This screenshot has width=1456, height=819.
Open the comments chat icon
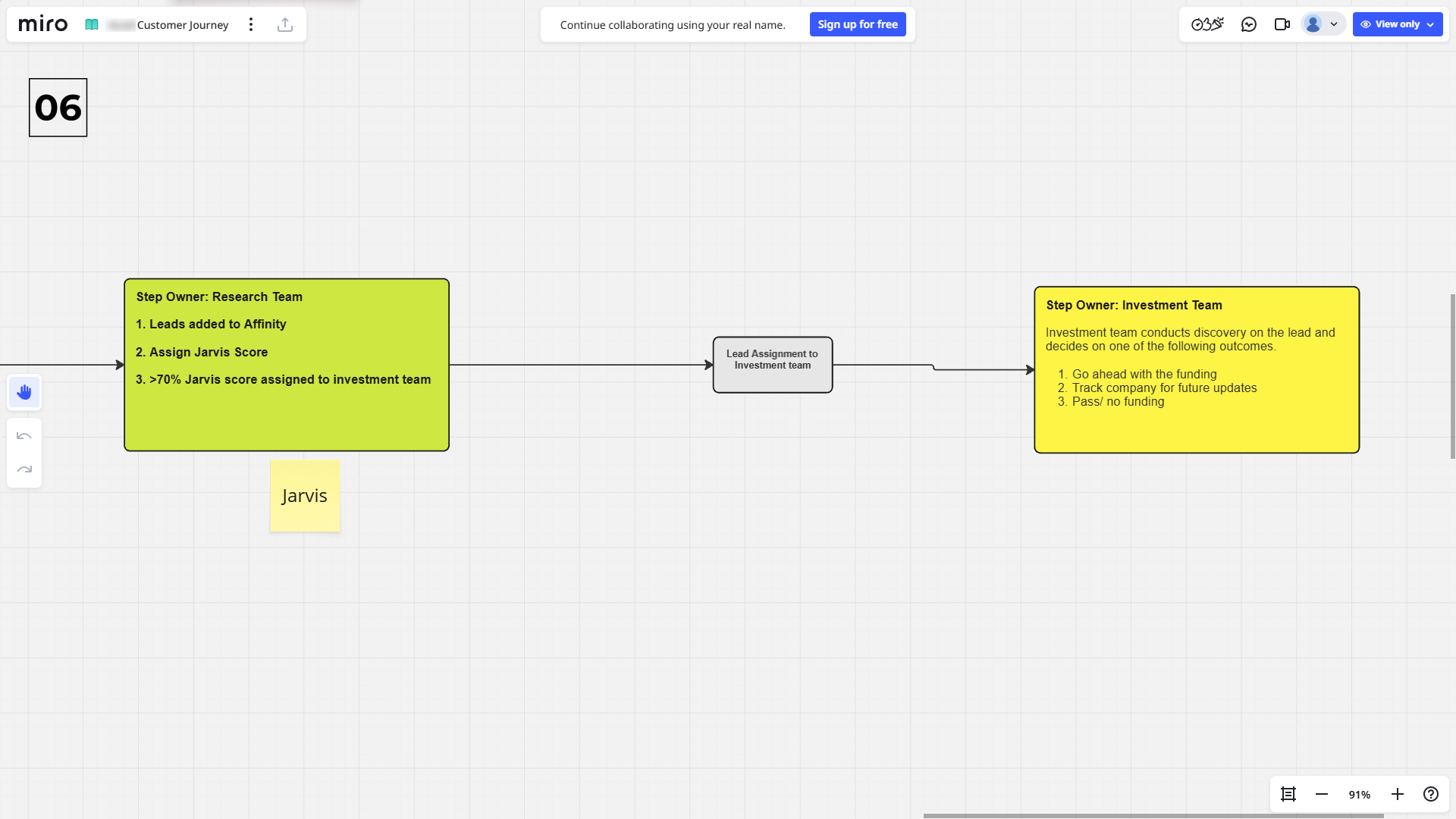pyautogui.click(x=1249, y=24)
